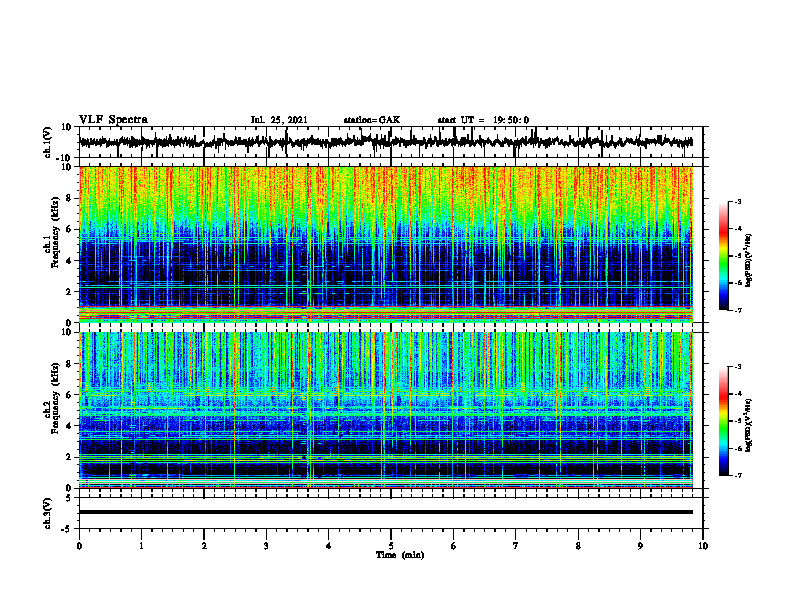The width and height of the screenshot is (792, 612).
Task: Click the "-3" tick on upper colorbar
Action: (x=738, y=201)
